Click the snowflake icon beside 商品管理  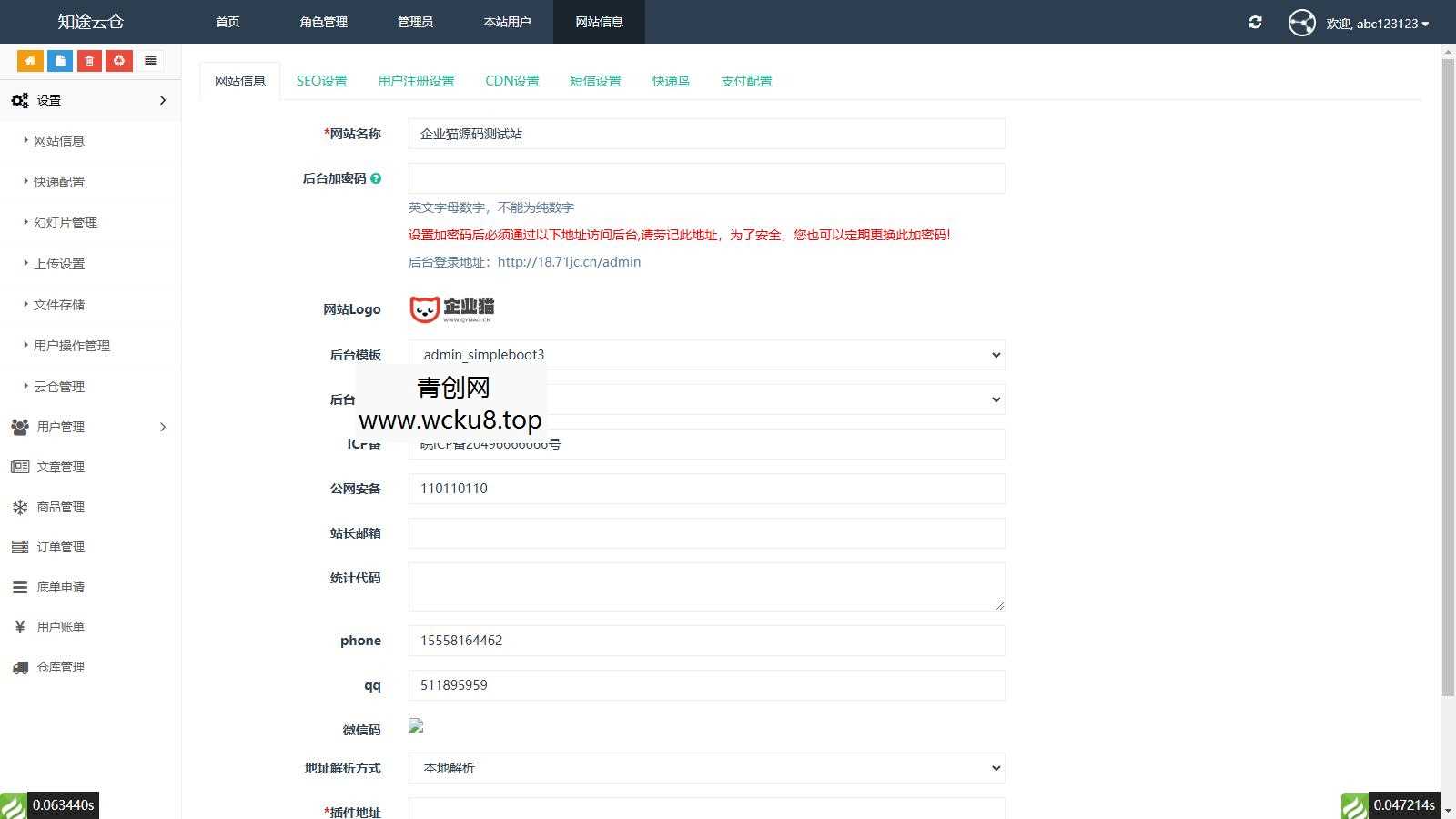pyautogui.click(x=20, y=507)
